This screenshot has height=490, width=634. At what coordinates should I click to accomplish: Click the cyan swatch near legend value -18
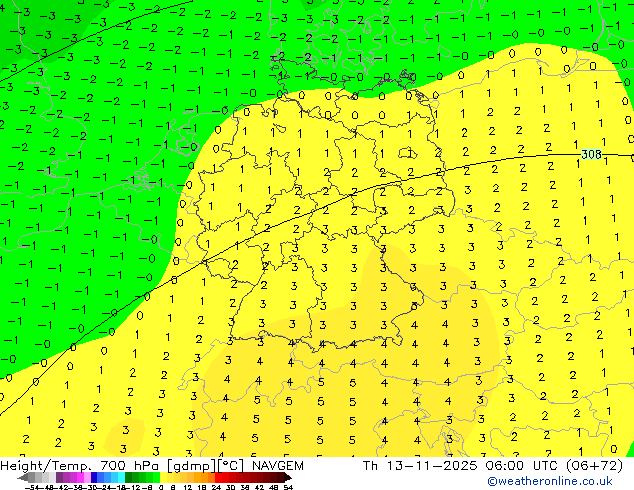[x=121, y=478]
